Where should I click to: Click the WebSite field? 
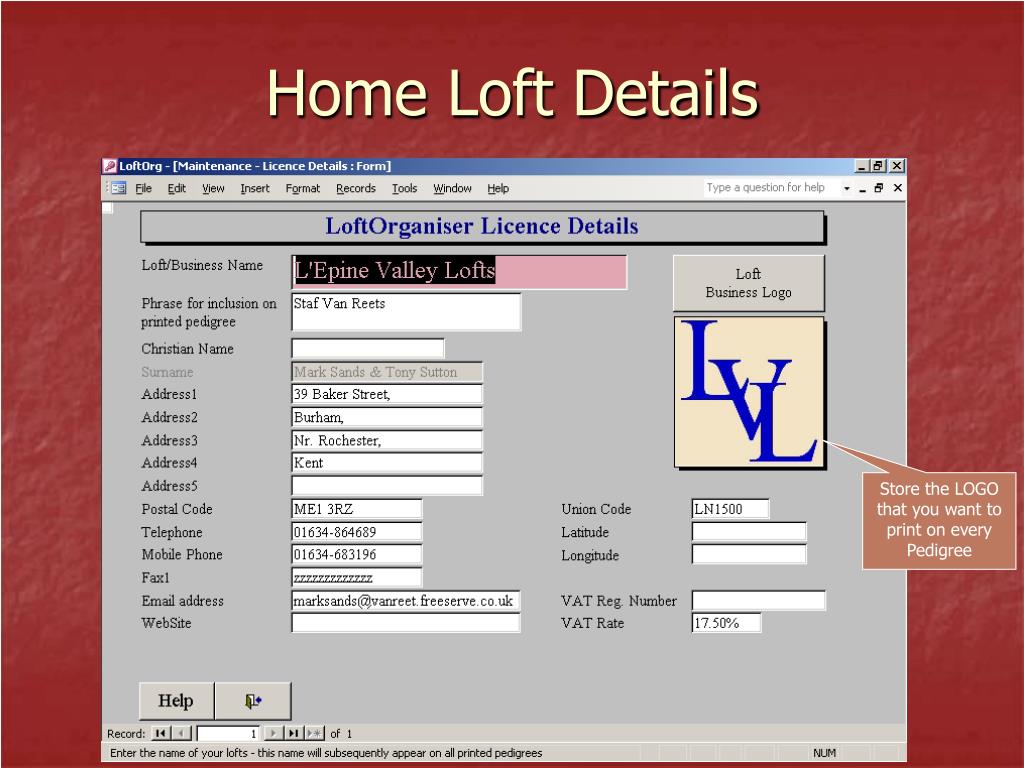406,622
